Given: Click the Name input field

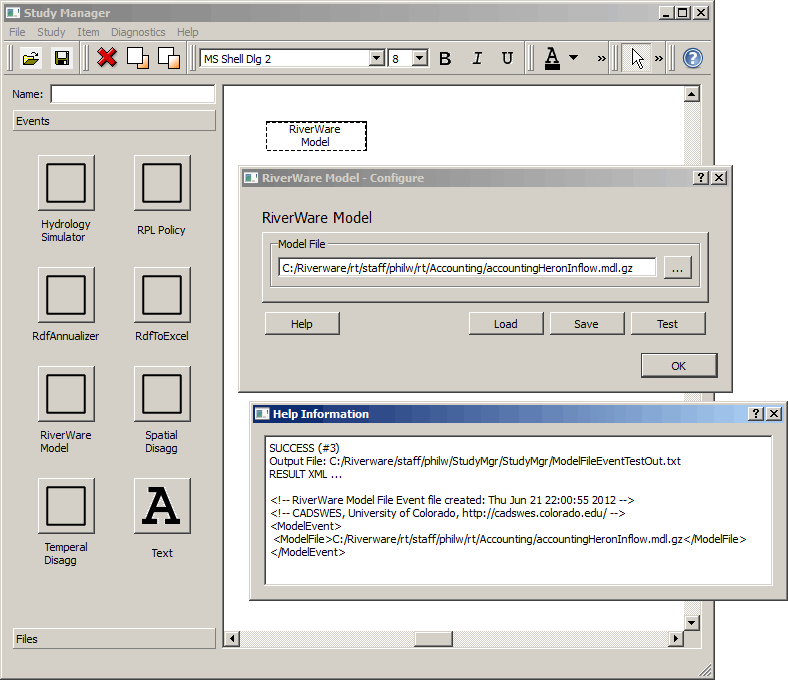Looking at the screenshot, I should pos(133,94).
